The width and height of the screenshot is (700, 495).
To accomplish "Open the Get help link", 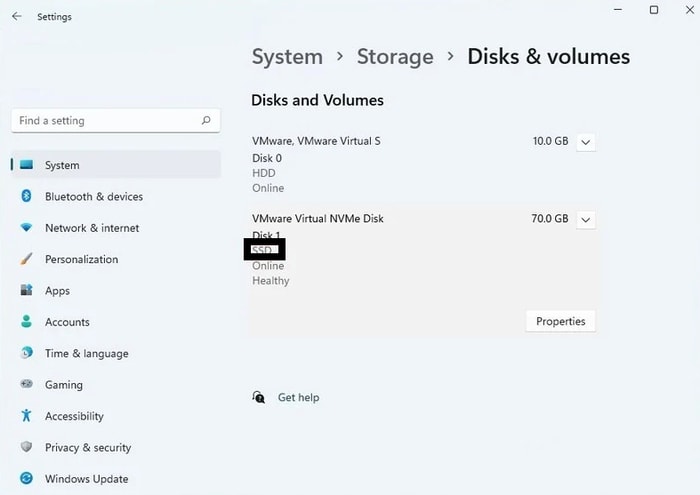I will (298, 398).
